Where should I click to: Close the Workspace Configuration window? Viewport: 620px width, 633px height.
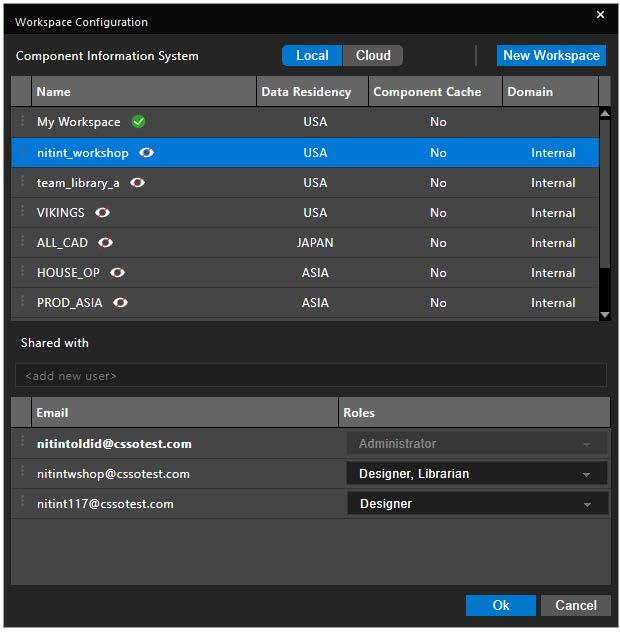click(x=600, y=15)
